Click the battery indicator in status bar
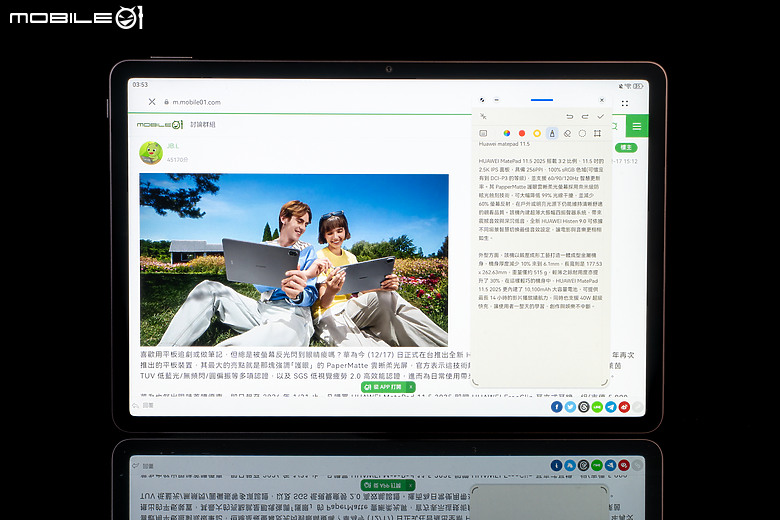The height and width of the screenshot is (520, 780). coord(638,86)
